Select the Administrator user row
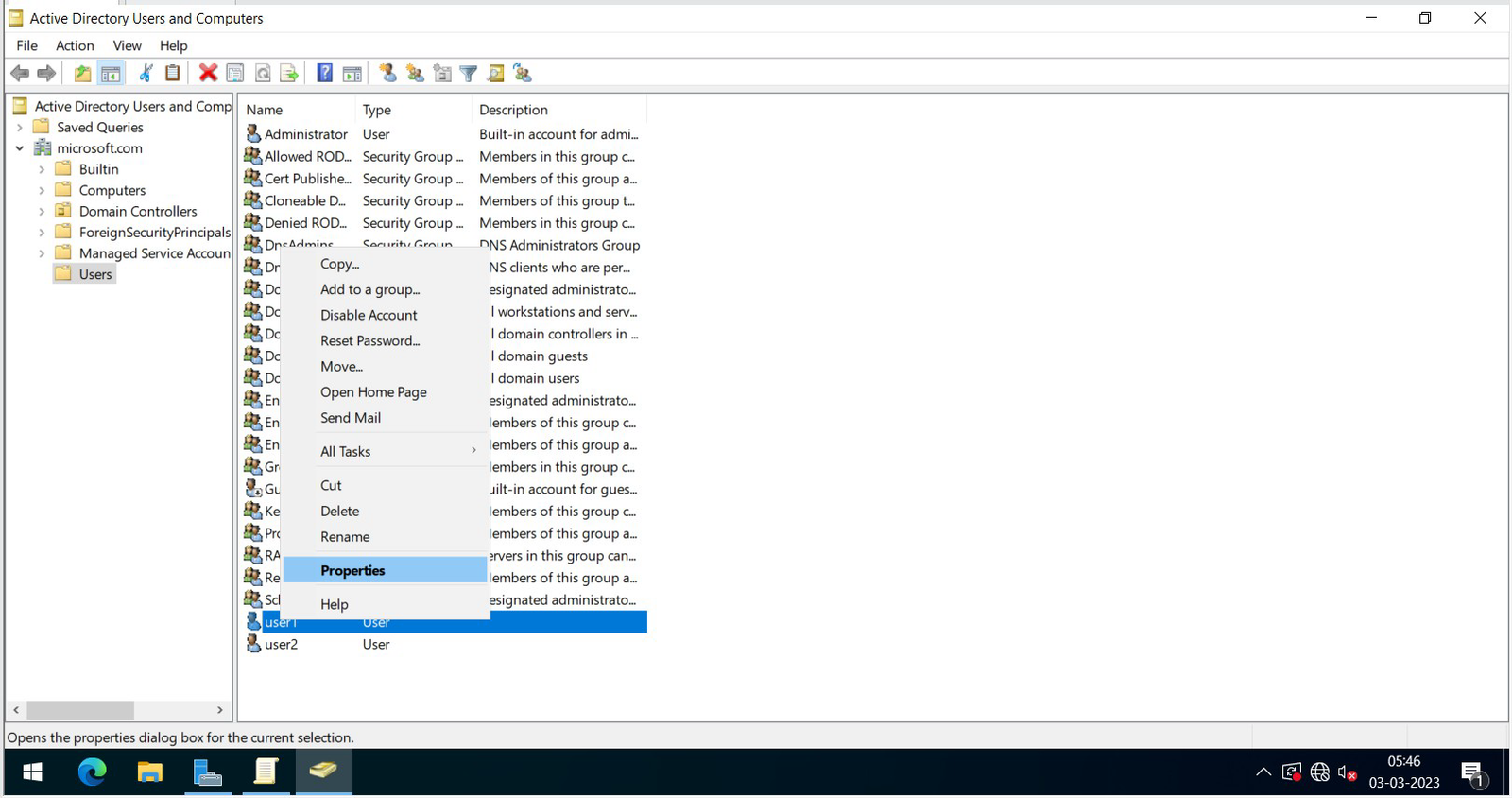This screenshot has width=1512, height=798. point(444,134)
